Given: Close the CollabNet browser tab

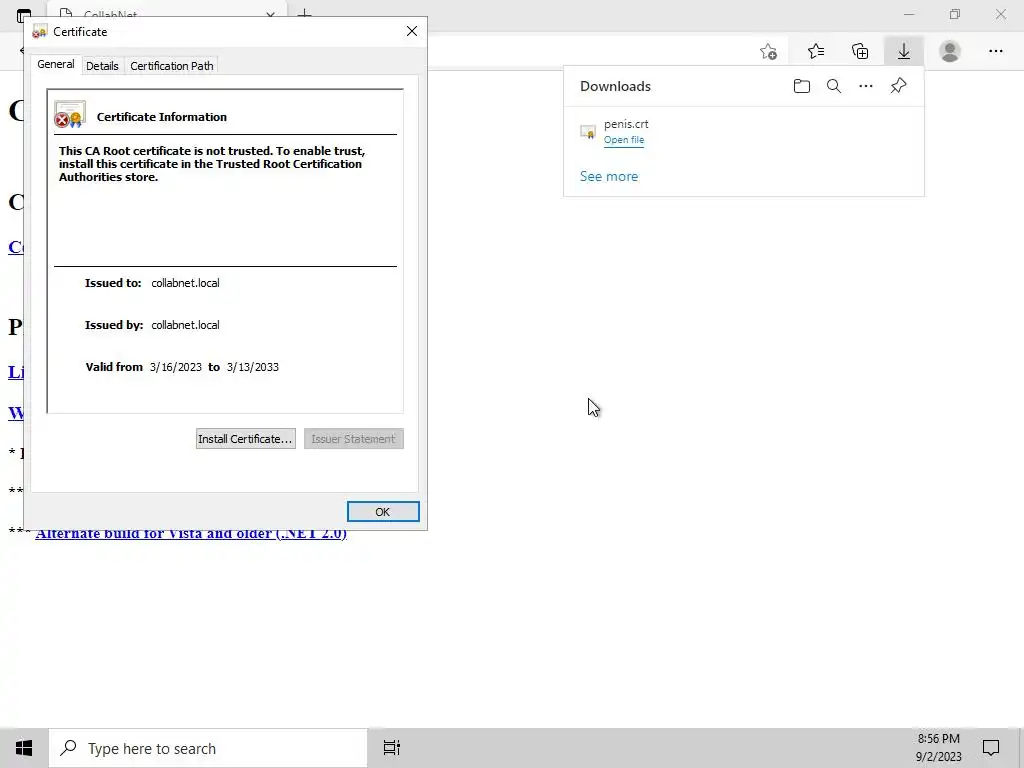Looking at the screenshot, I should pos(270,14).
